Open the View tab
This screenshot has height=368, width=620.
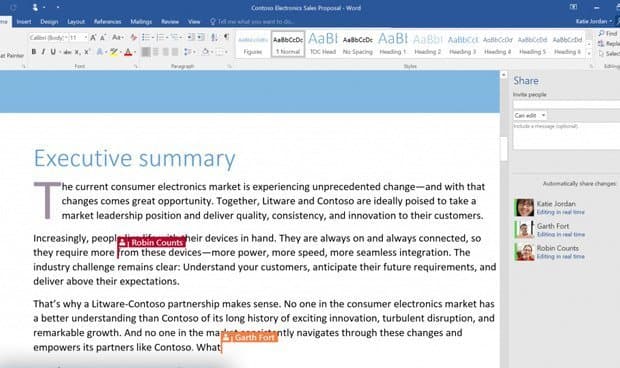pos(194,22)
